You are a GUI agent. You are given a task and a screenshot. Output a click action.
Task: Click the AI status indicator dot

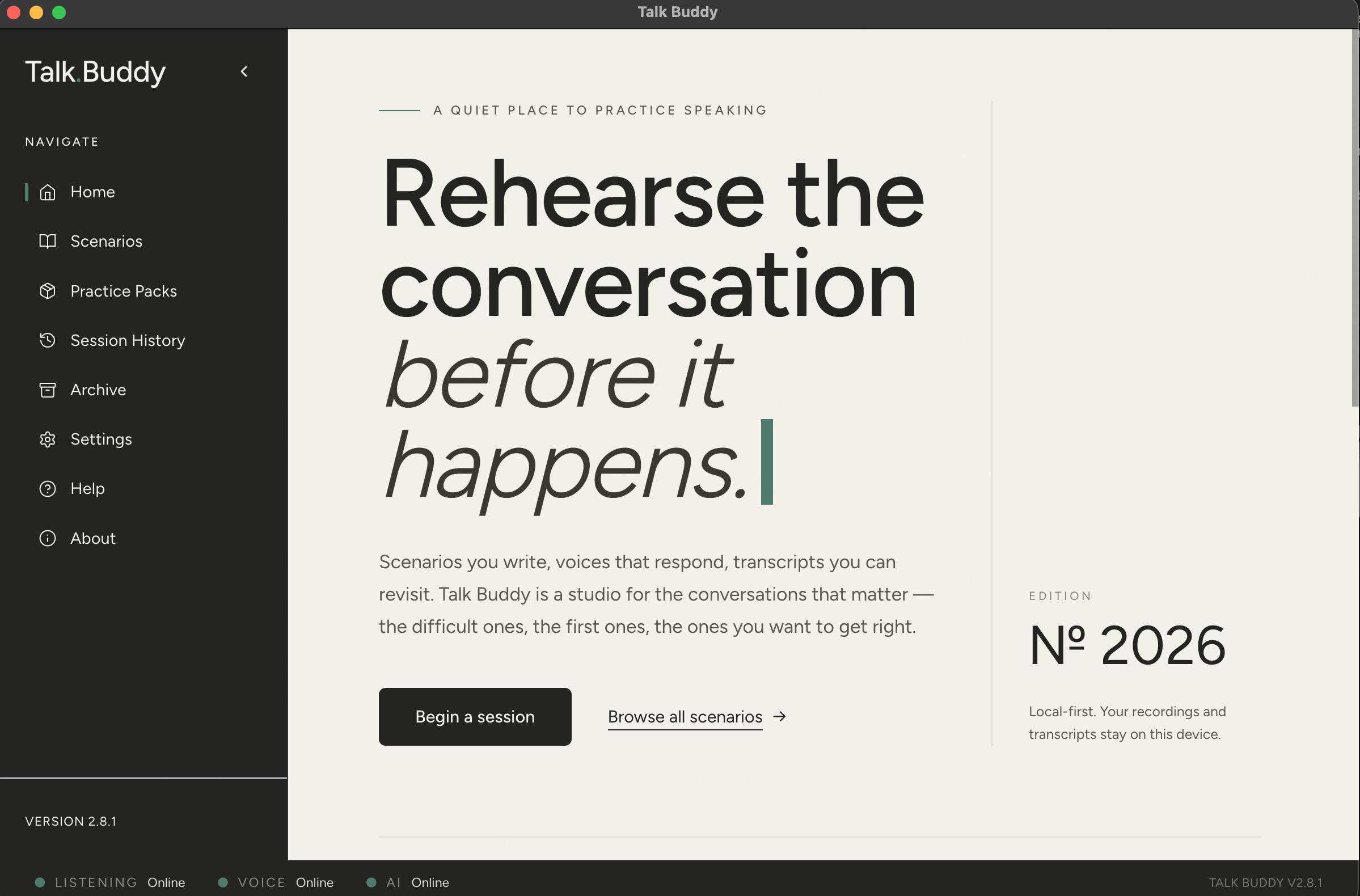pos(372,882)
